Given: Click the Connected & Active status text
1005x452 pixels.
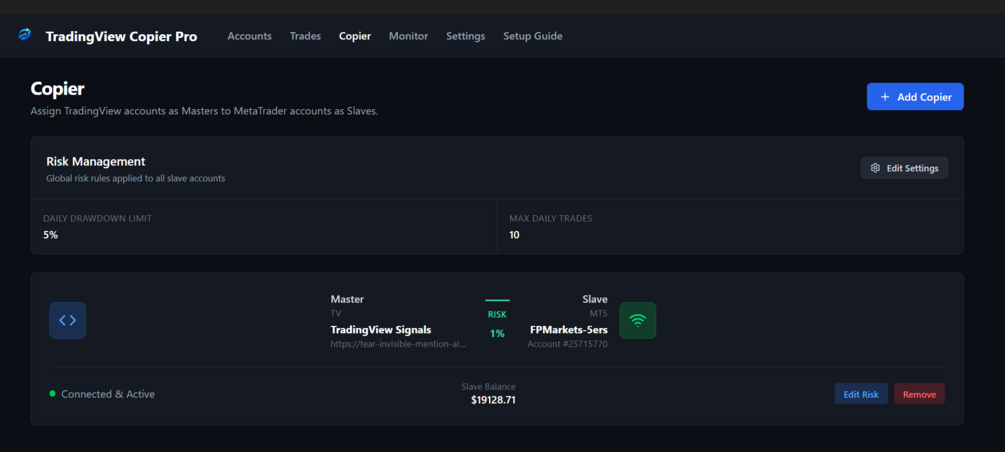Looking at the screenshot, I should [108, 394].
